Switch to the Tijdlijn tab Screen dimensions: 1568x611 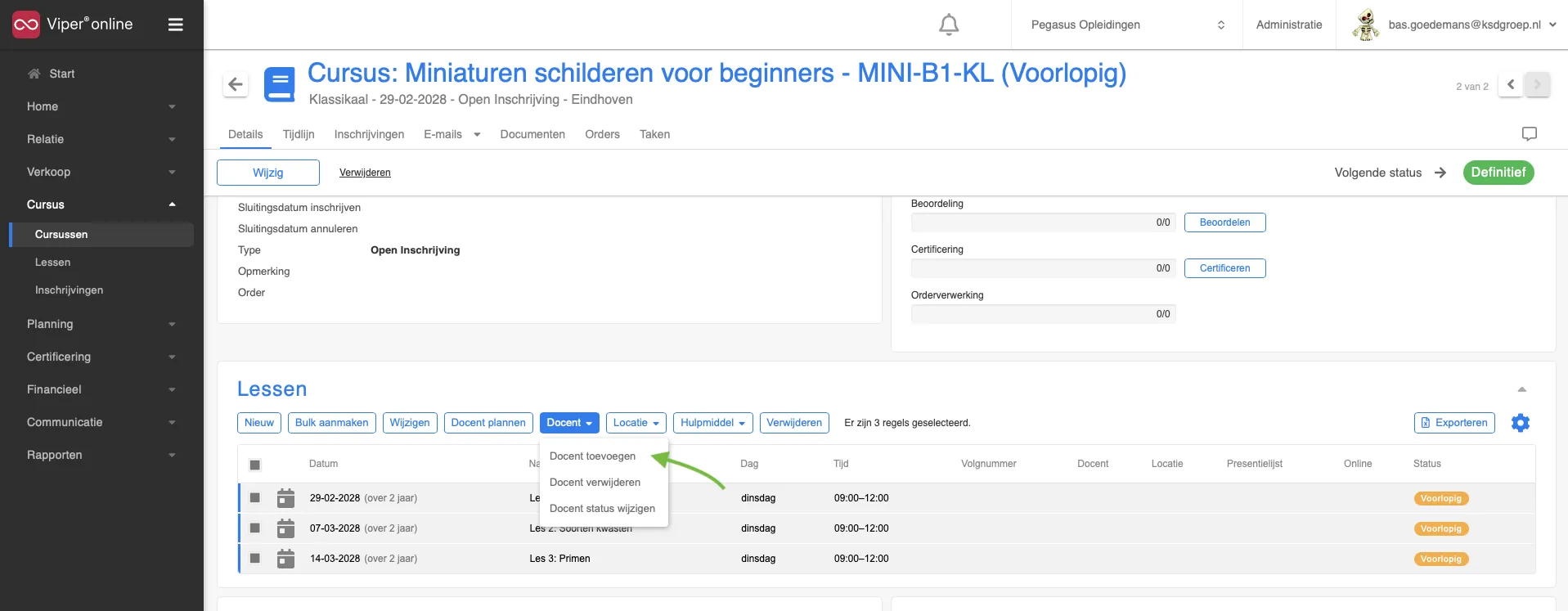click(x=299, y=134)
